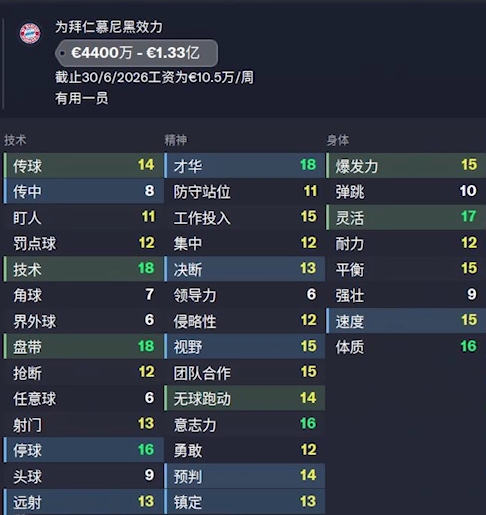Select the 传中 attribute row
The image size is (486, 515).
83,191
